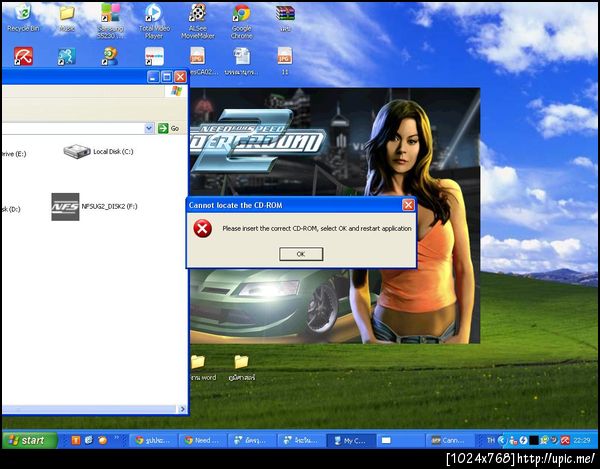
Task: Open ALSee MovieMaker desktop shortcut
Action: [197, 21]
